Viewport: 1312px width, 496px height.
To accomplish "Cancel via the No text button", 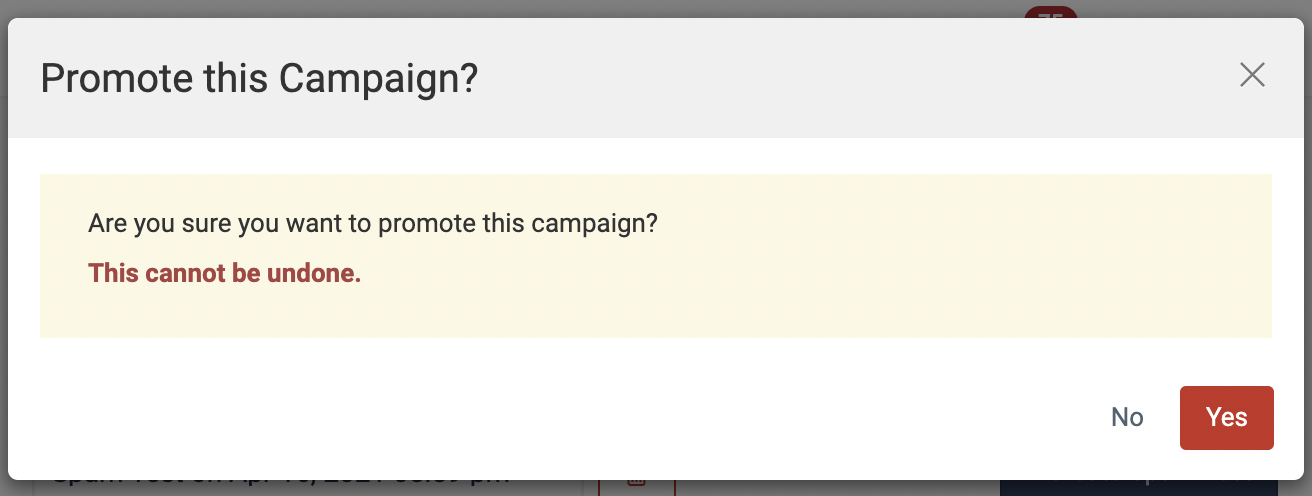I will coord(1127,417).
